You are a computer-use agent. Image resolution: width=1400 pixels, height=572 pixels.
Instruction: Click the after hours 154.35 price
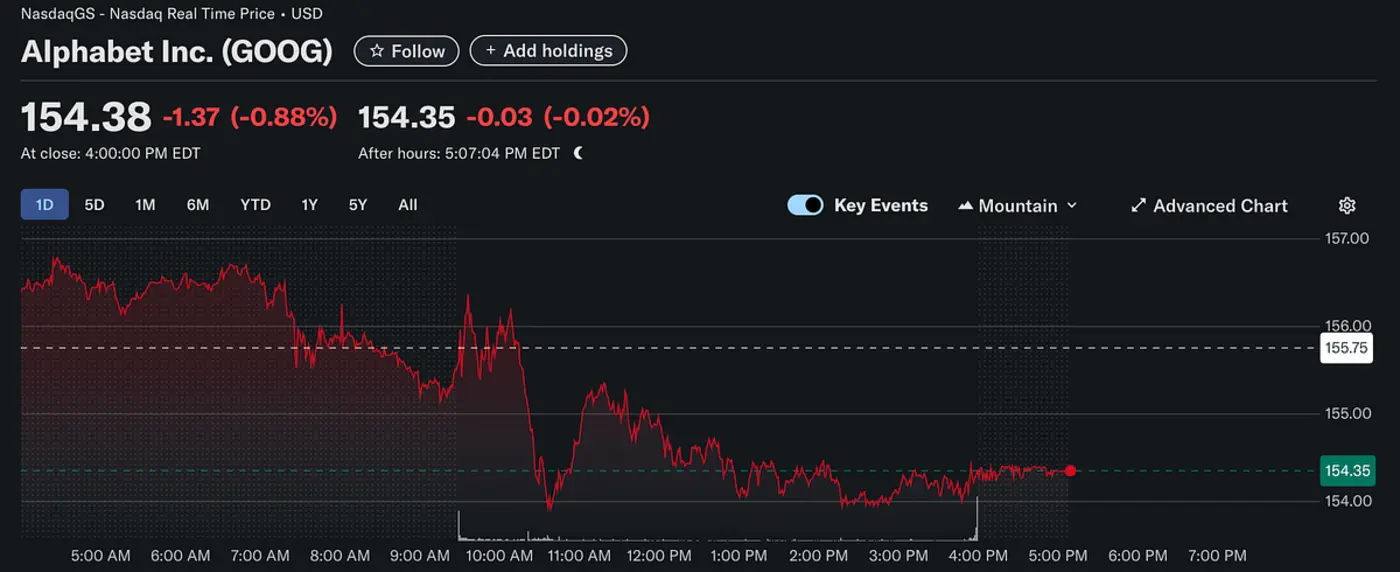point(407,117)
